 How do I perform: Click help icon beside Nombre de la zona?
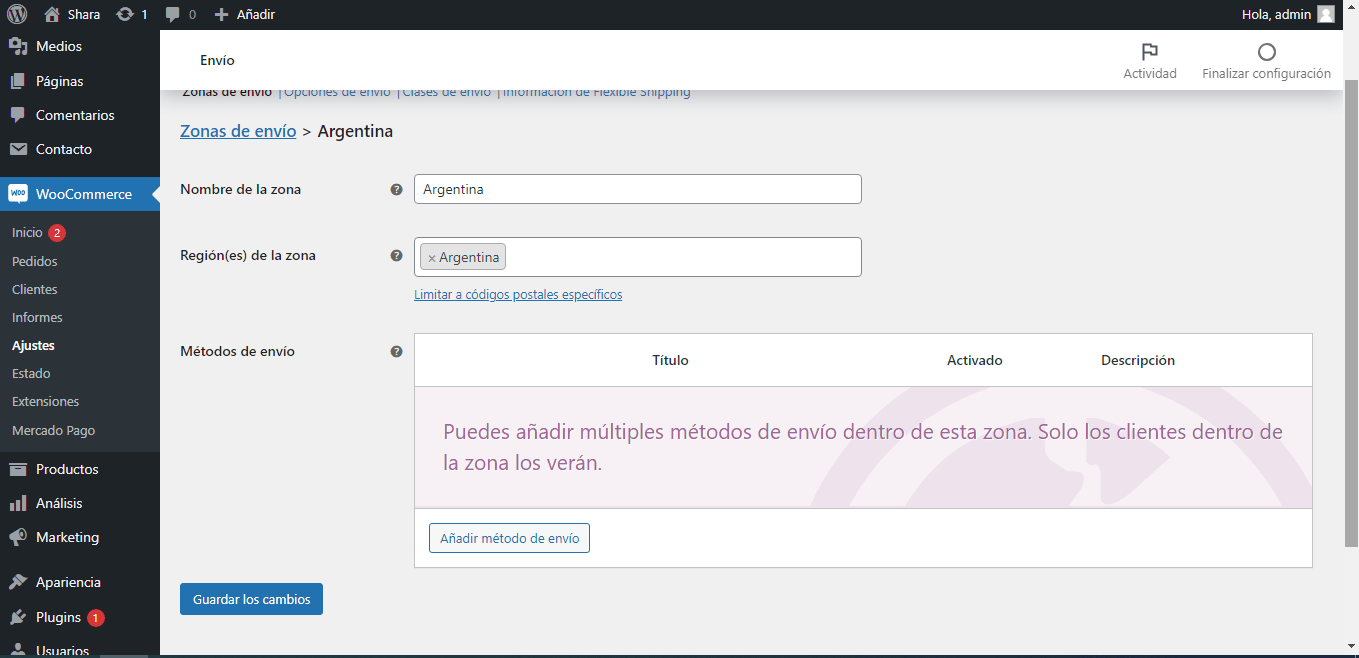(396, 190)
